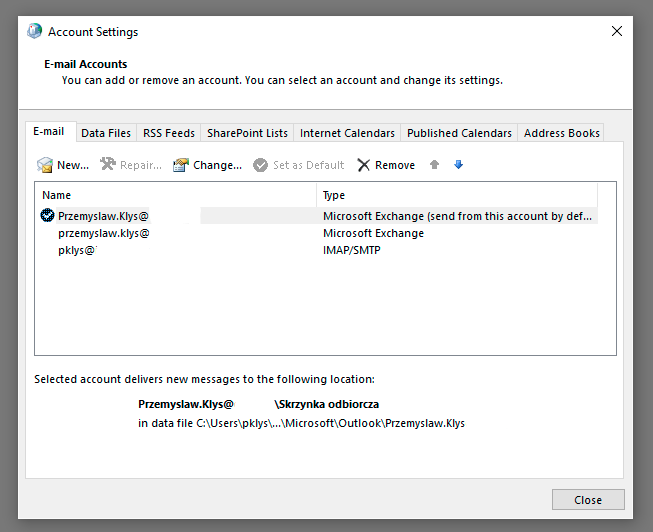Click the New account envelope icon

click(x=45, y=165)
